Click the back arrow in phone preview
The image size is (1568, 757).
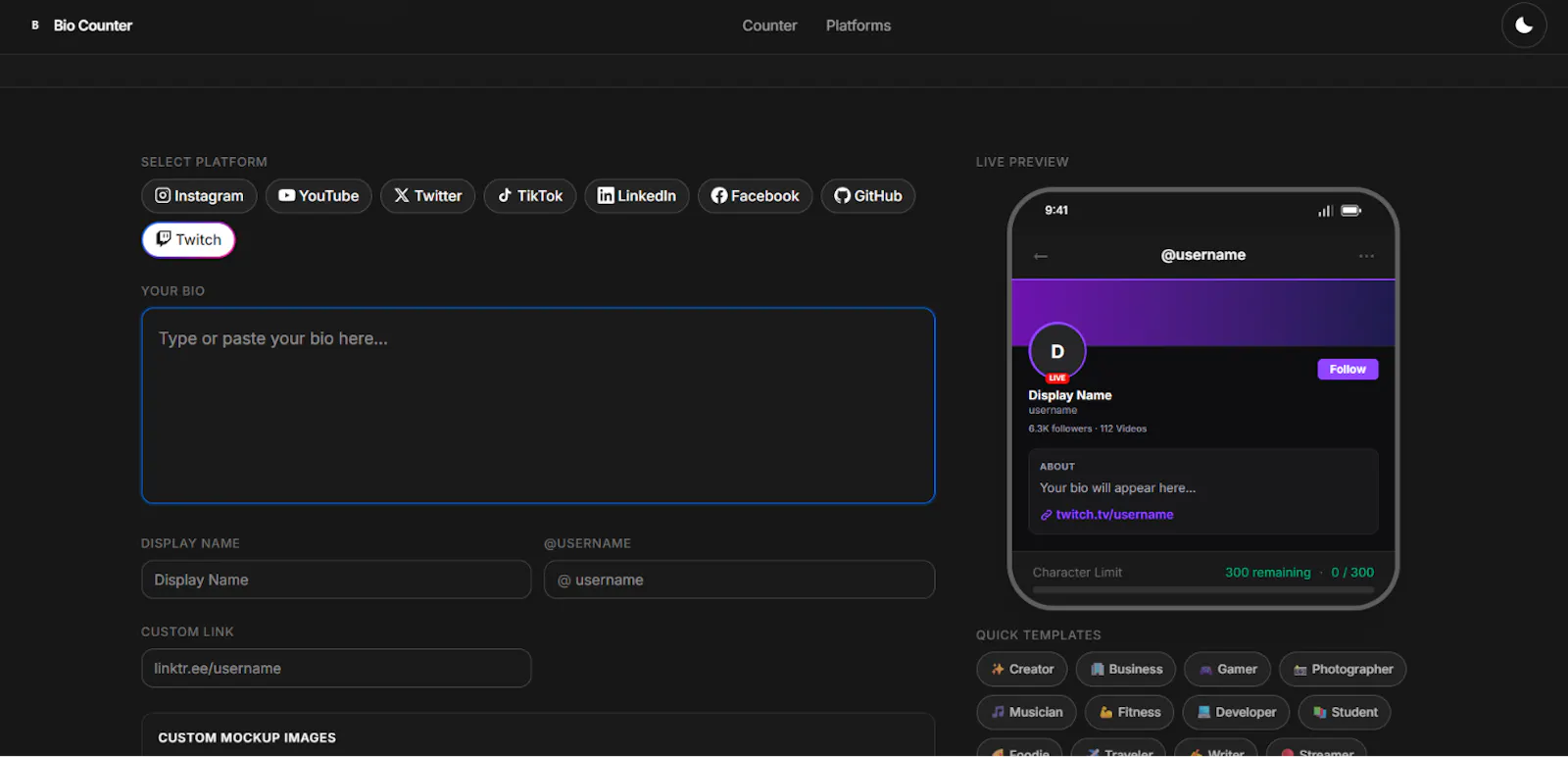(1041, 256)
